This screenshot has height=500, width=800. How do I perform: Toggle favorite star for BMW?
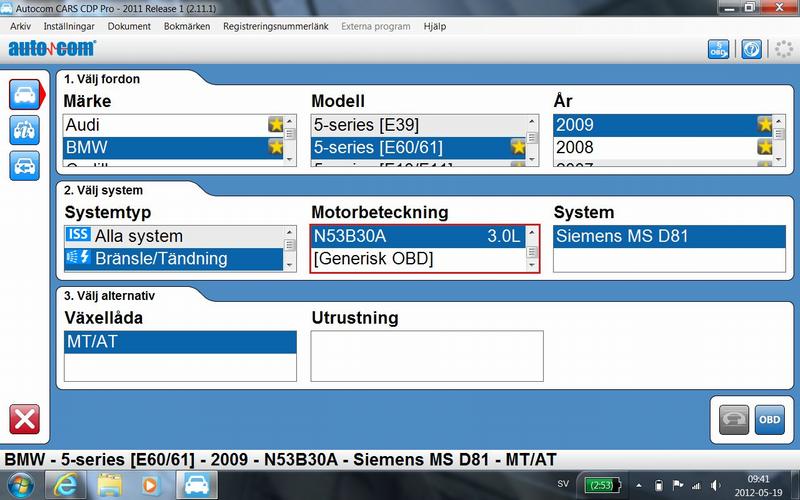[275, 148]
